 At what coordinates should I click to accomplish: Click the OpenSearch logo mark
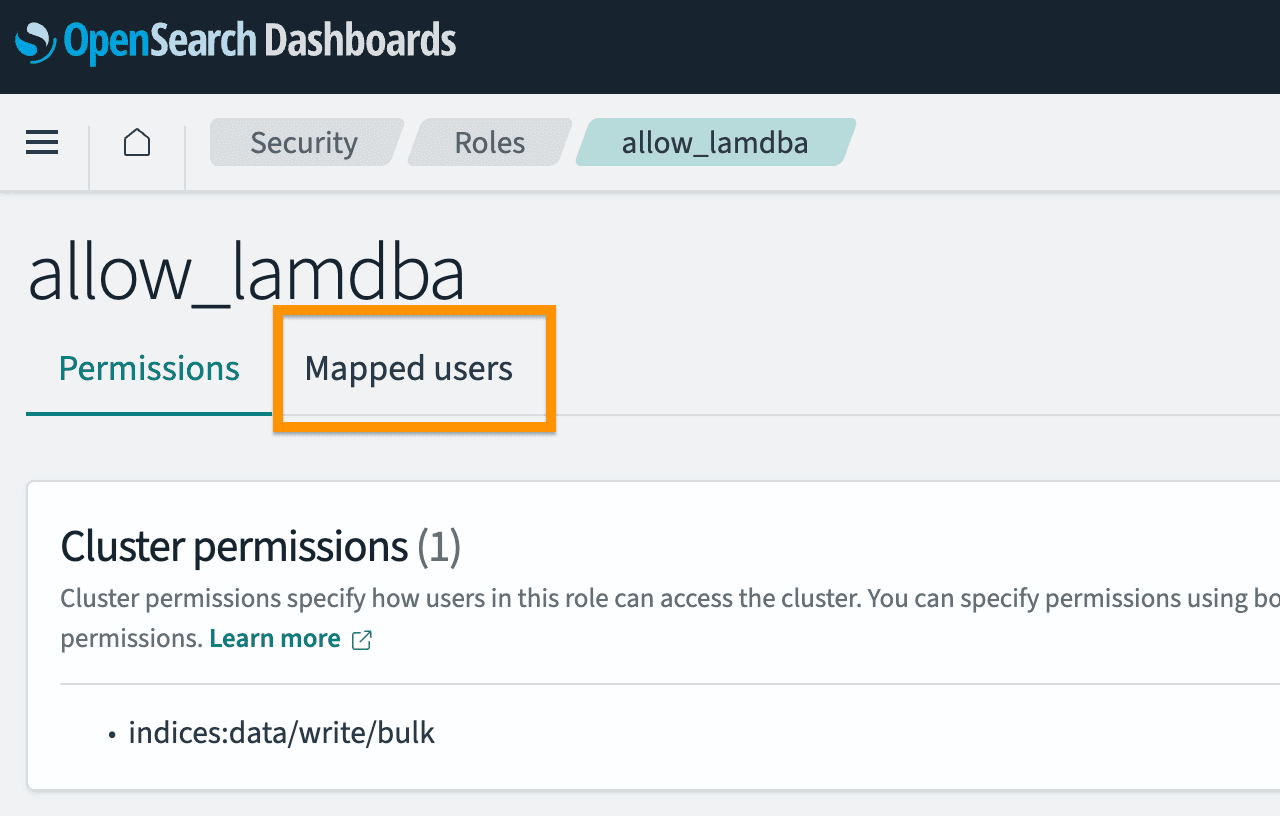click(35, 43)
